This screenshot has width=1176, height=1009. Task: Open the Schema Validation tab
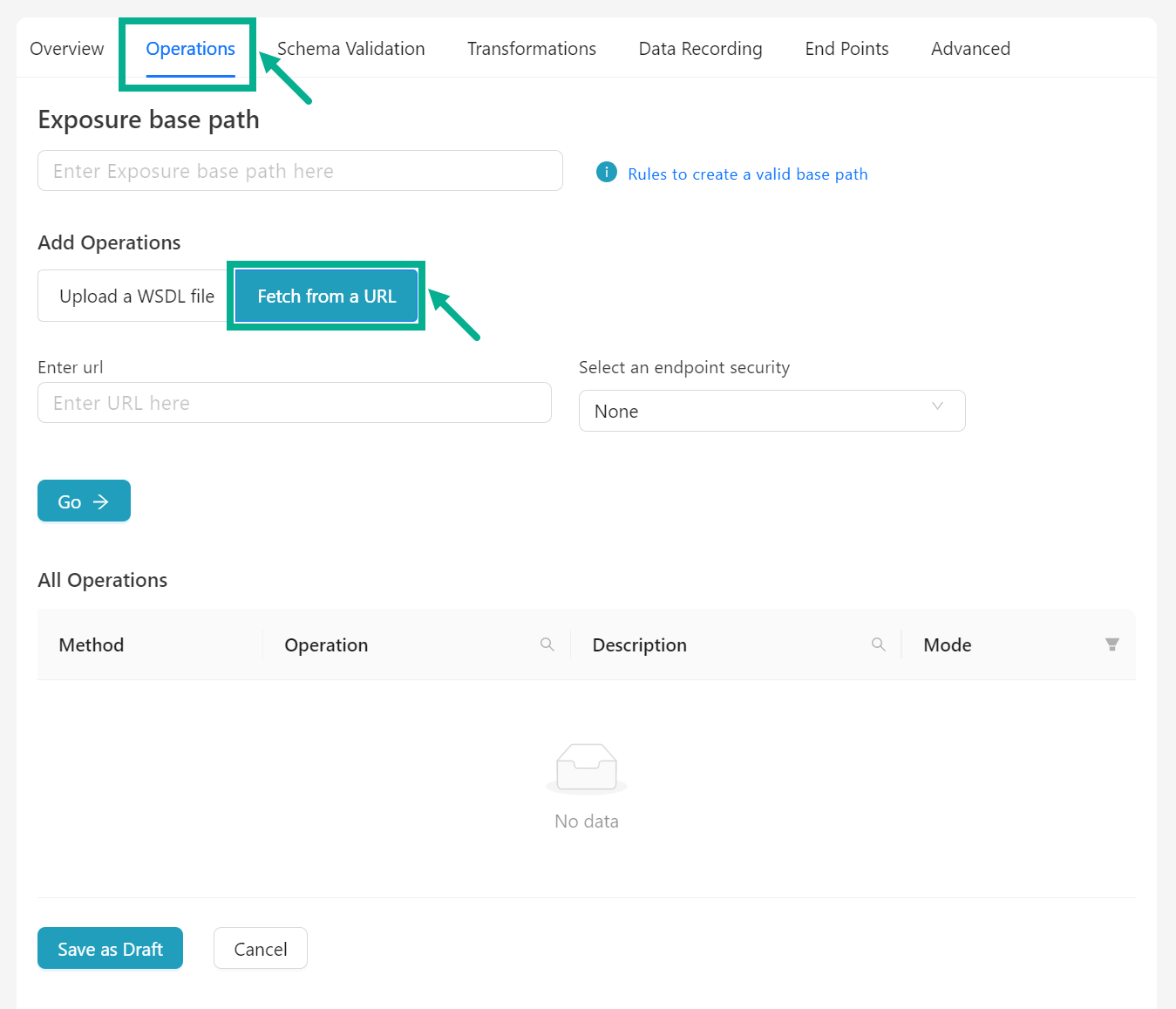click(351, 49)
